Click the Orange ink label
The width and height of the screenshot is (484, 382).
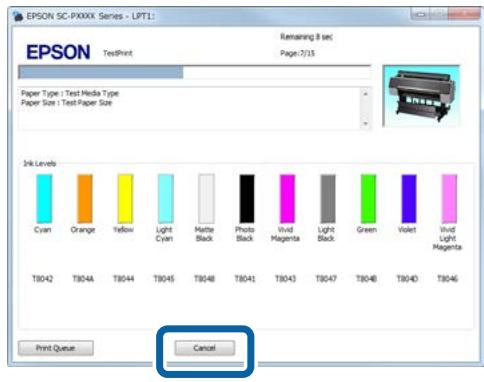[83, 230]
